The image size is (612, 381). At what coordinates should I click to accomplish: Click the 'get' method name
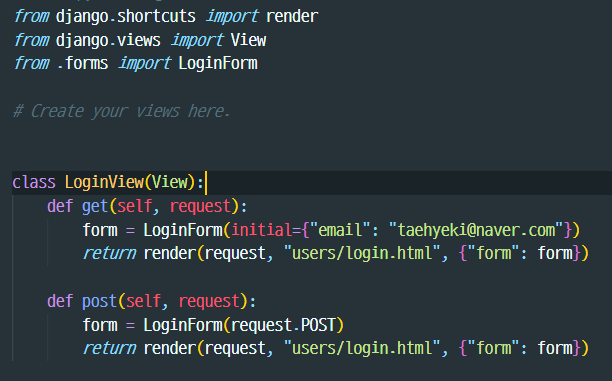tap(95, 207)
